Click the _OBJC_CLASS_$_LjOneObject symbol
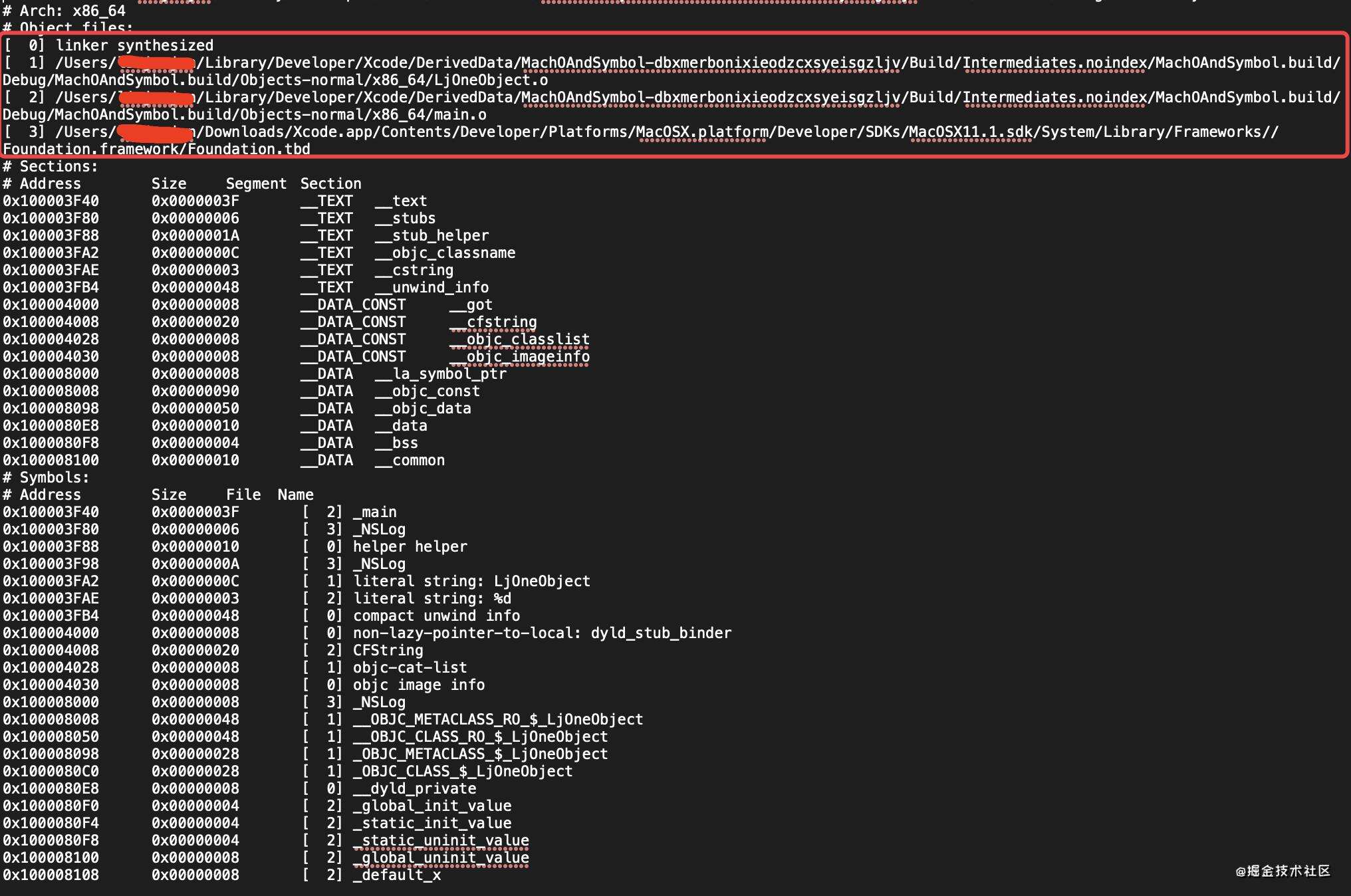This screenshot has height=896, width=1351. [x=463, y=771]
